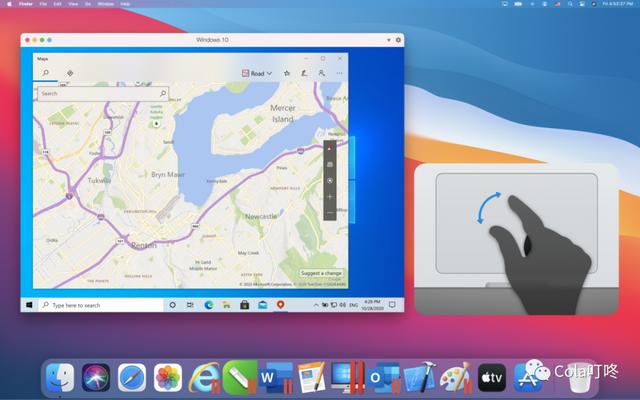Screen dimensions: 640x400
Task: Zoom out with the map minus button
Action: [x=330, y=213]
